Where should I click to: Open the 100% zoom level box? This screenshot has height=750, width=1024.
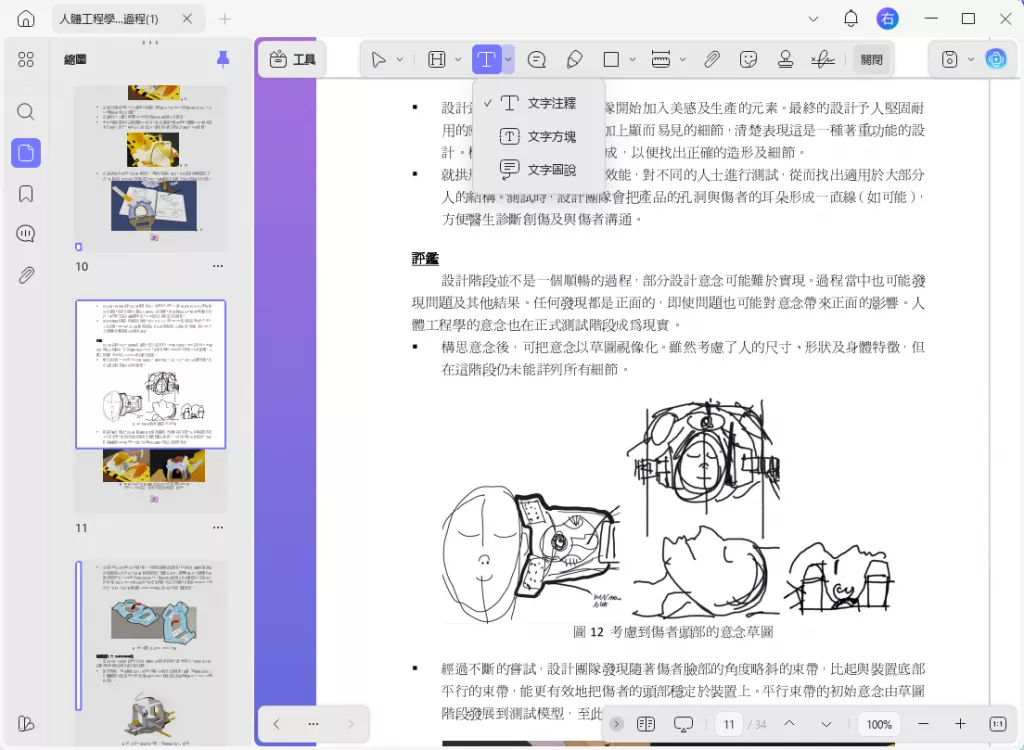coord(879,724)
